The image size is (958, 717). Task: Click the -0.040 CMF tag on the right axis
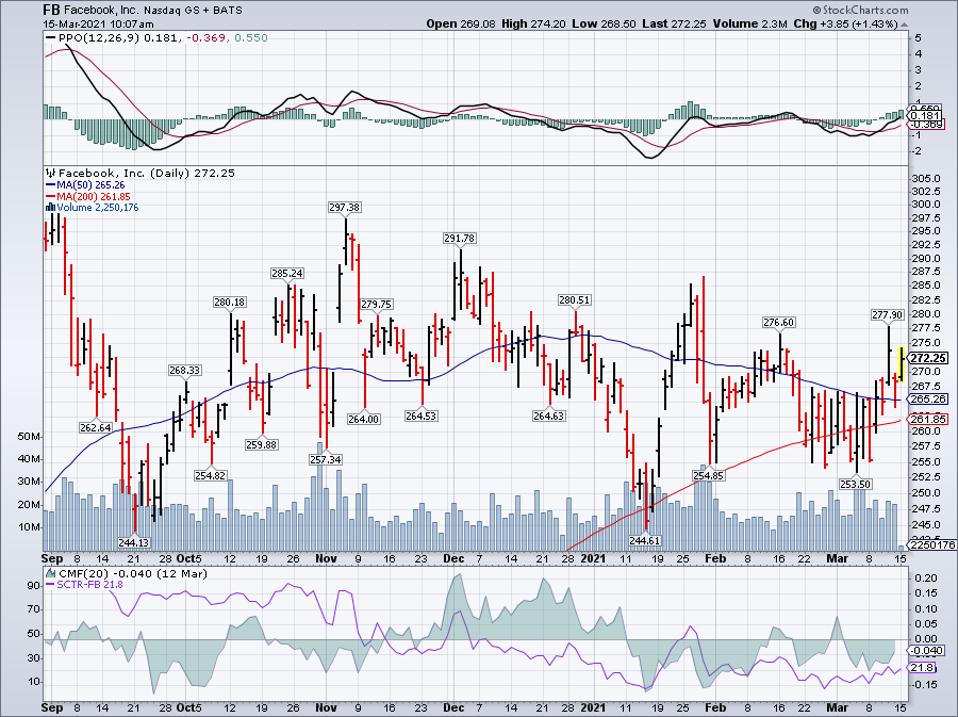[x=924, y=651]
